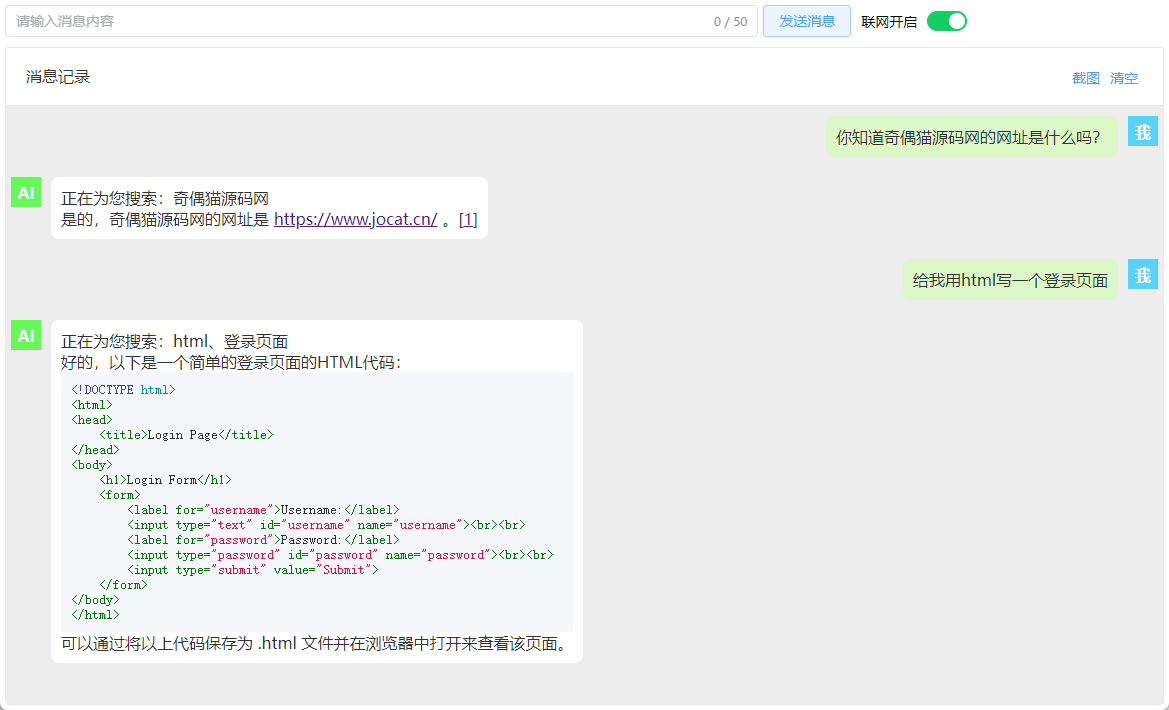The height and width of the screenshot is (710, 1169).
Task: Click the input type="text" username code line
Action: 327,525
